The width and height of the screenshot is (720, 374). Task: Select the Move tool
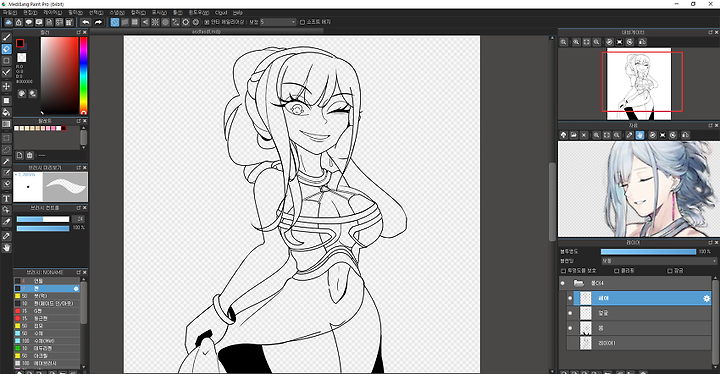tap(6, 86)
